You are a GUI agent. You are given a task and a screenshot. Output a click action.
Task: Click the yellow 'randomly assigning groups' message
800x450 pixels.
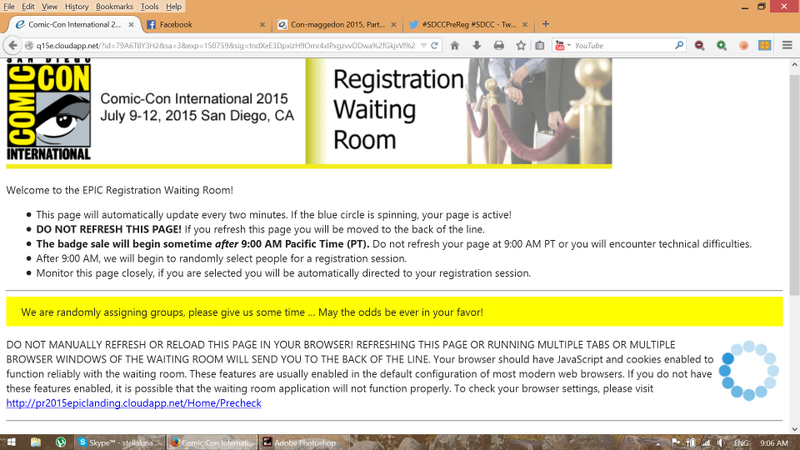point(394,312)
